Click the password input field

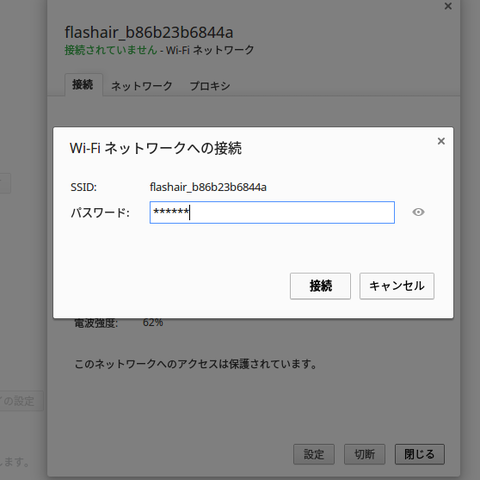click(x=272, y=212)
